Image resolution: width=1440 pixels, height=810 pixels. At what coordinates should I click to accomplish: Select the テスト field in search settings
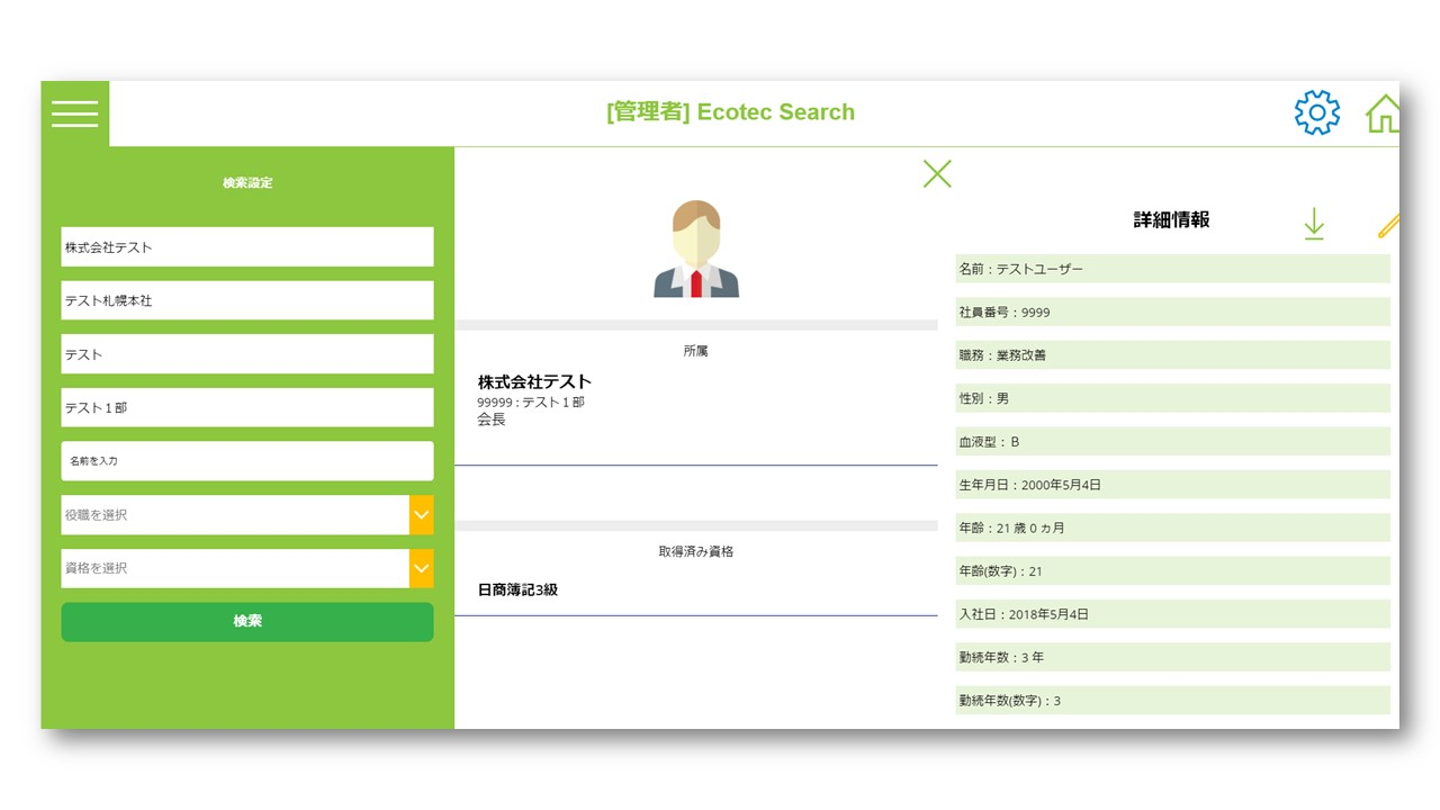(x=247, y=354)
